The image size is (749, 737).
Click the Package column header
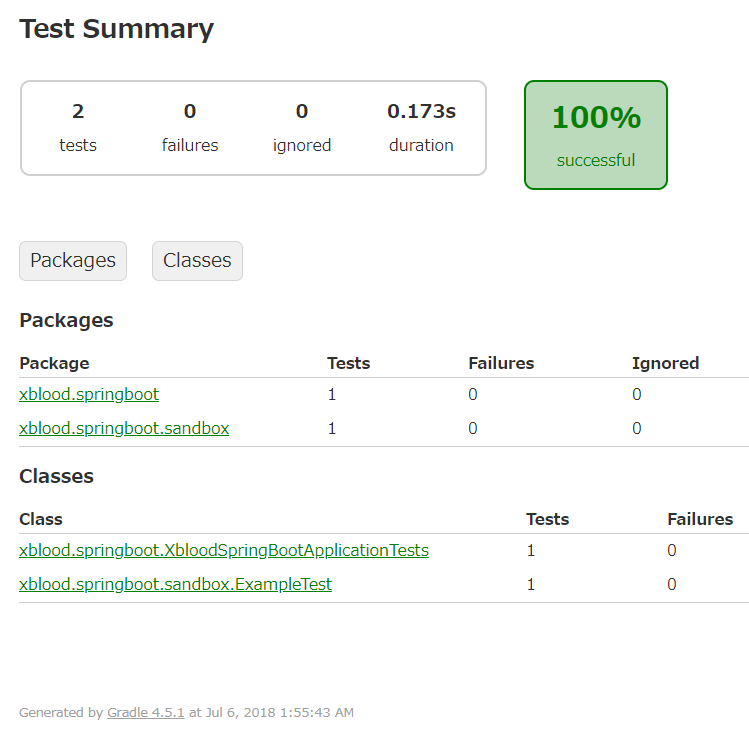point(54,363)
